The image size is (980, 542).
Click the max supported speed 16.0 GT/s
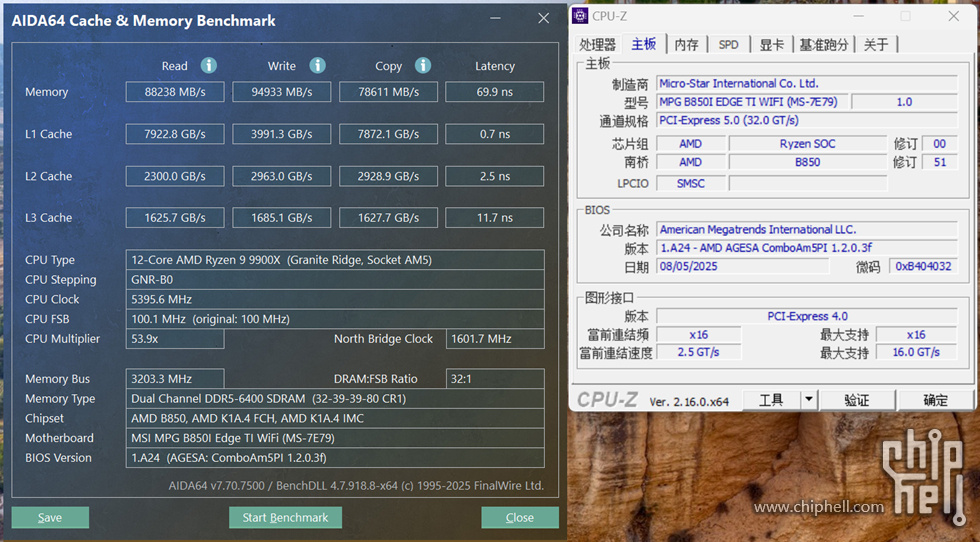[x=916, y=353]
